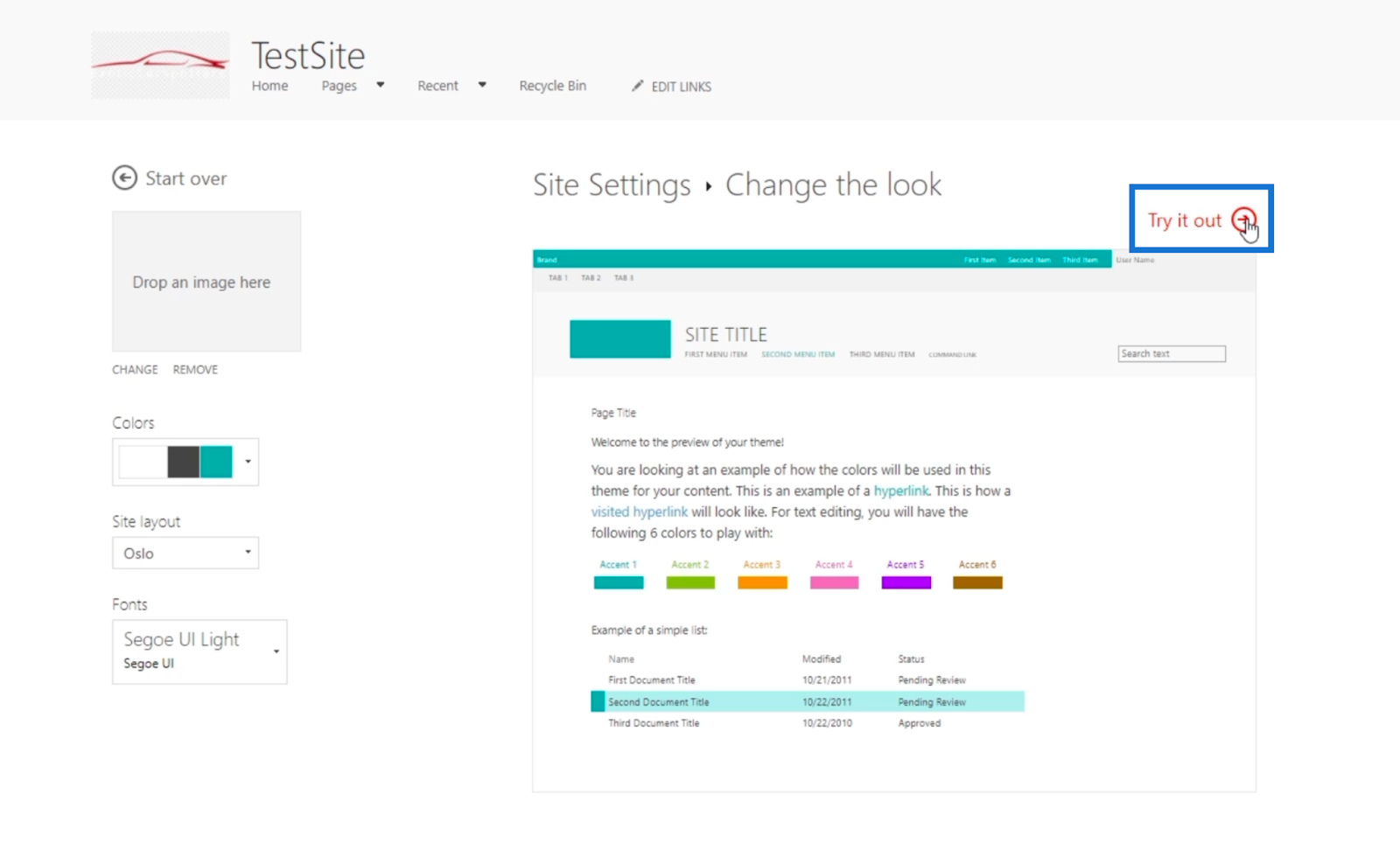
Task: Click 'Third Document Title' in the preview list
Action: [654, 723]
